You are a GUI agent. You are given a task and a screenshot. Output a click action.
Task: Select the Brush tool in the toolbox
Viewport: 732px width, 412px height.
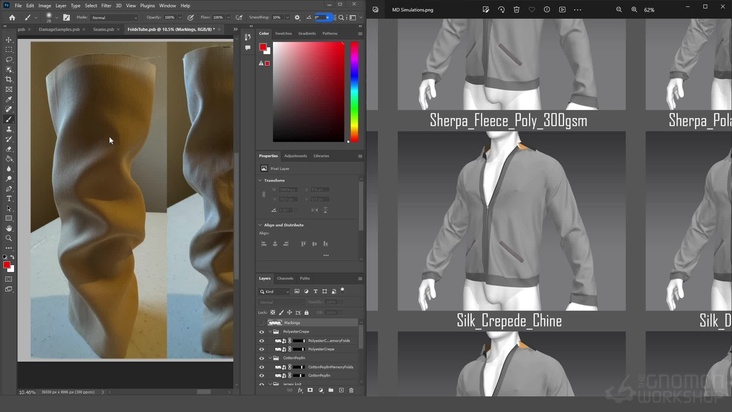point(9,119)
